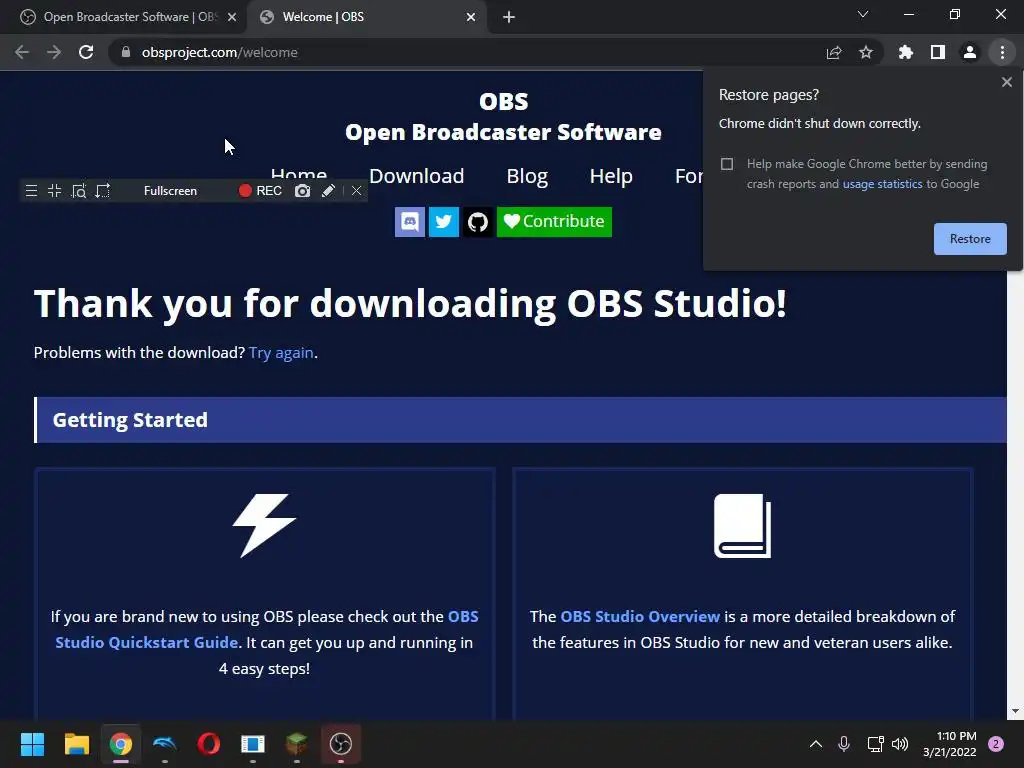Click the page scrollbar down arrow

1015,711
